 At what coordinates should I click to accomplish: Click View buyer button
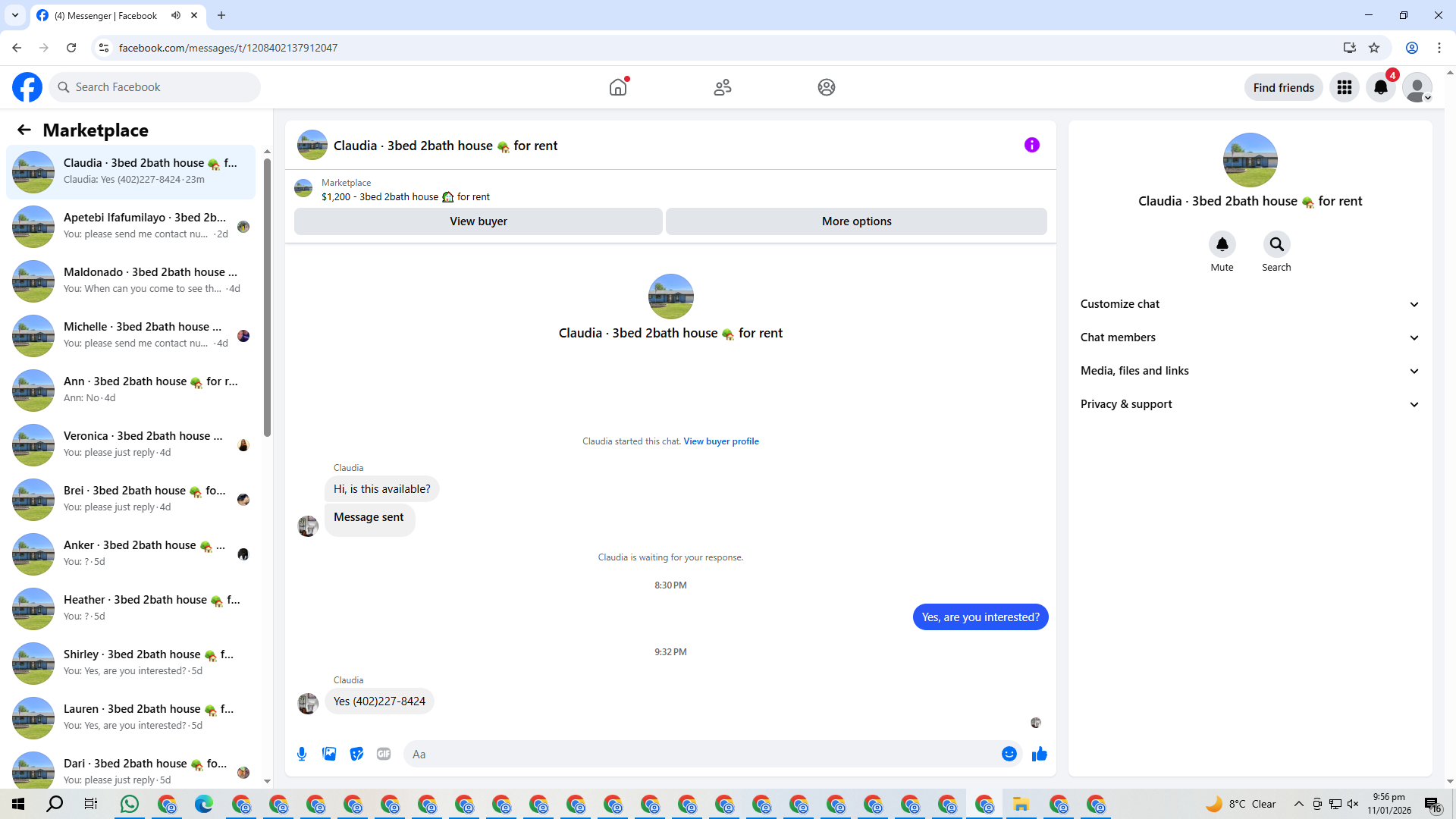479,221
